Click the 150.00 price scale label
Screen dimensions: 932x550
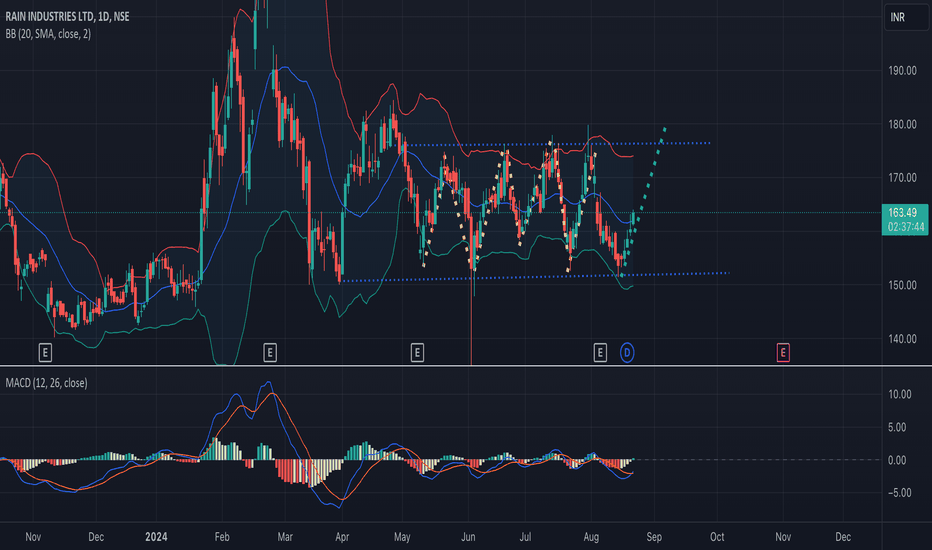click(x=902, y=285)
